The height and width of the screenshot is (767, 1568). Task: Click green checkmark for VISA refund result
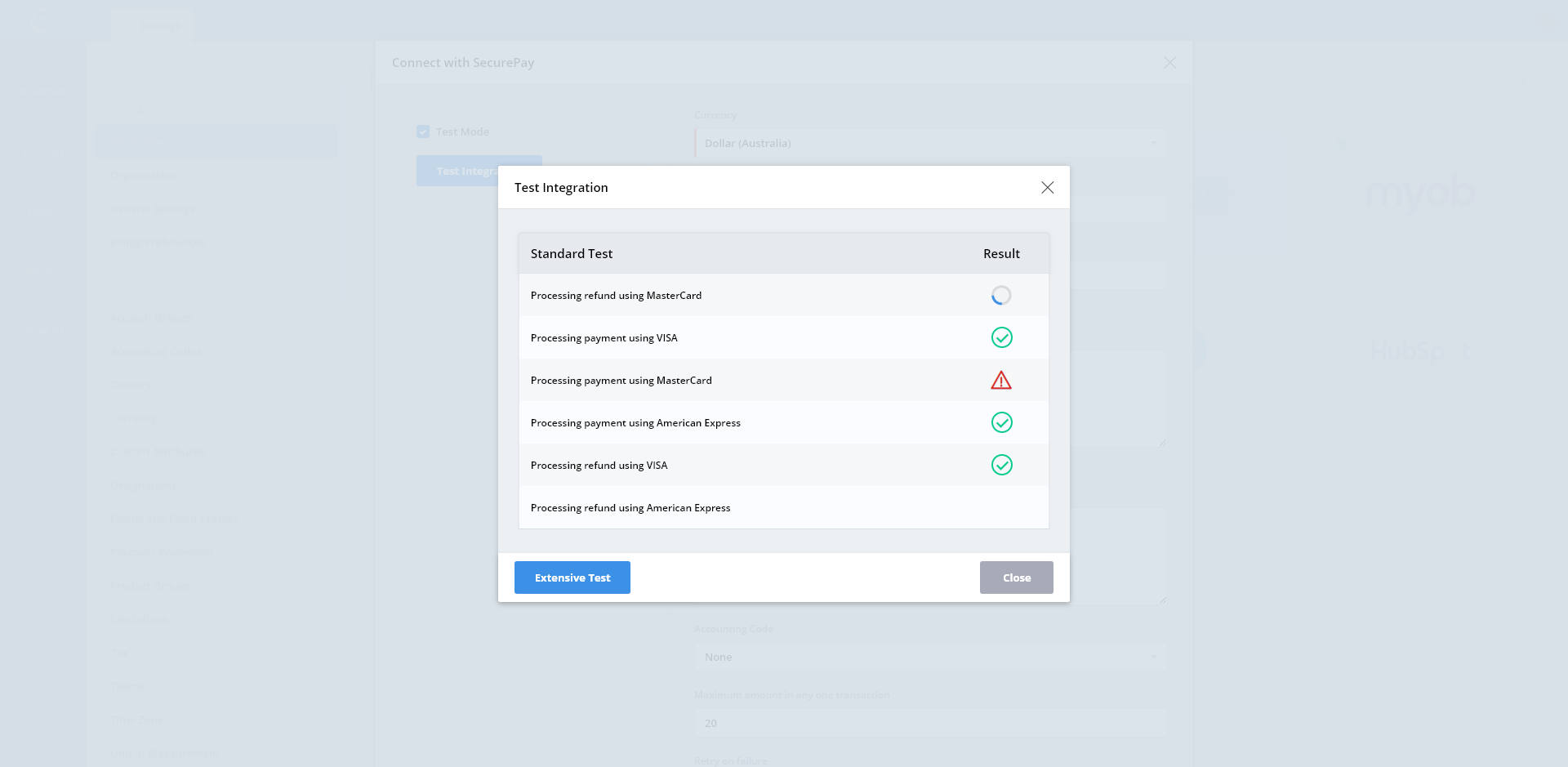tap(1001, 465)
